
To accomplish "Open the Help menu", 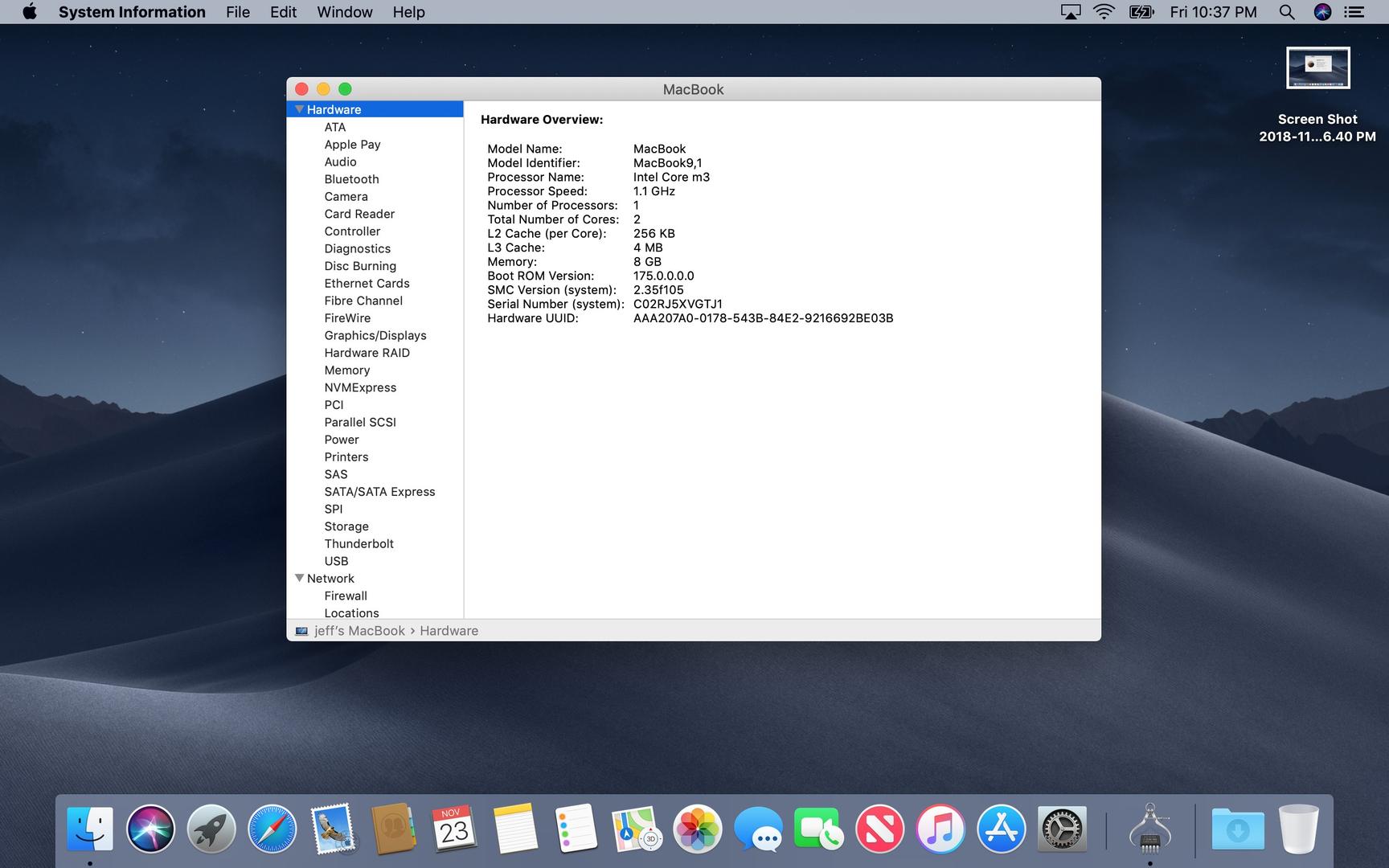I will tap(408, 12).
